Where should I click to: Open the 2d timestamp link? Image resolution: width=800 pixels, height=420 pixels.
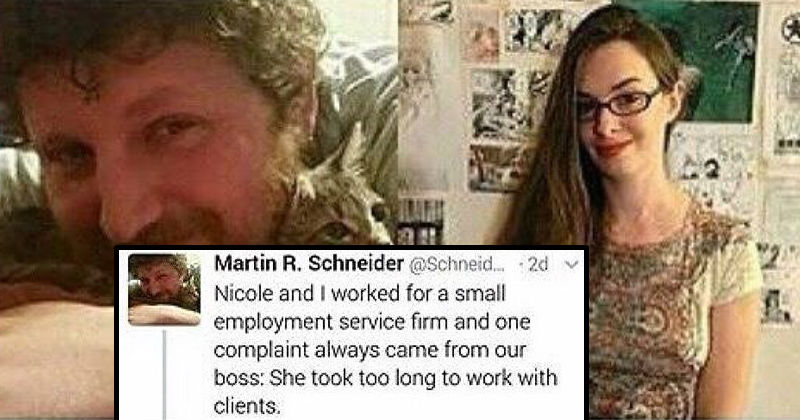click(537, 264)
